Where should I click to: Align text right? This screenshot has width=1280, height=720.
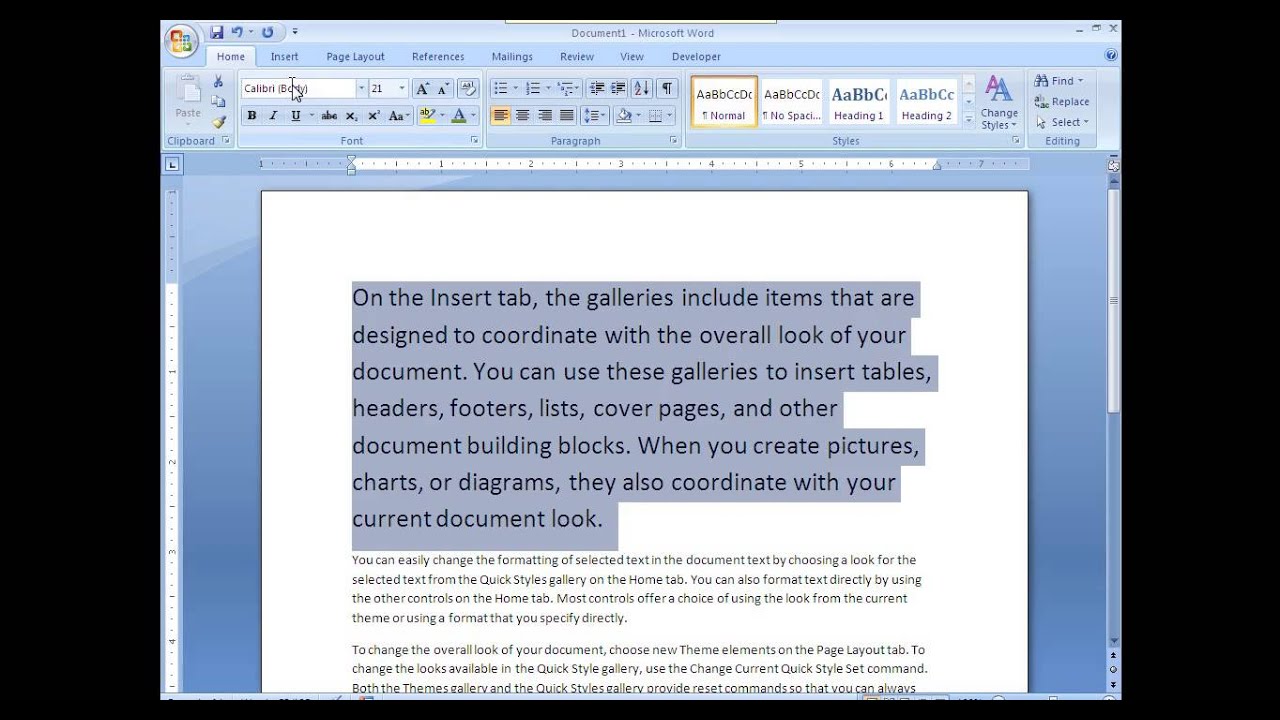click(x=545, y=116)
